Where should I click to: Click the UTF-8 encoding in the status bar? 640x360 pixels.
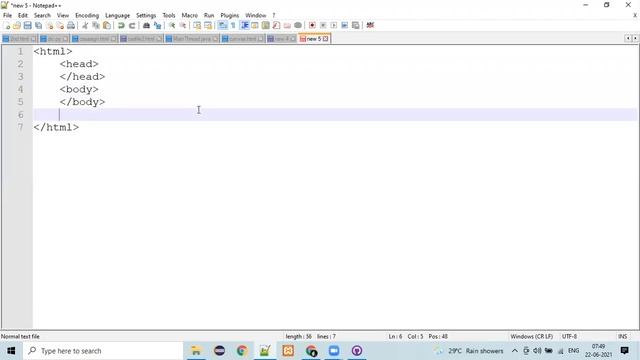[569, 336]
